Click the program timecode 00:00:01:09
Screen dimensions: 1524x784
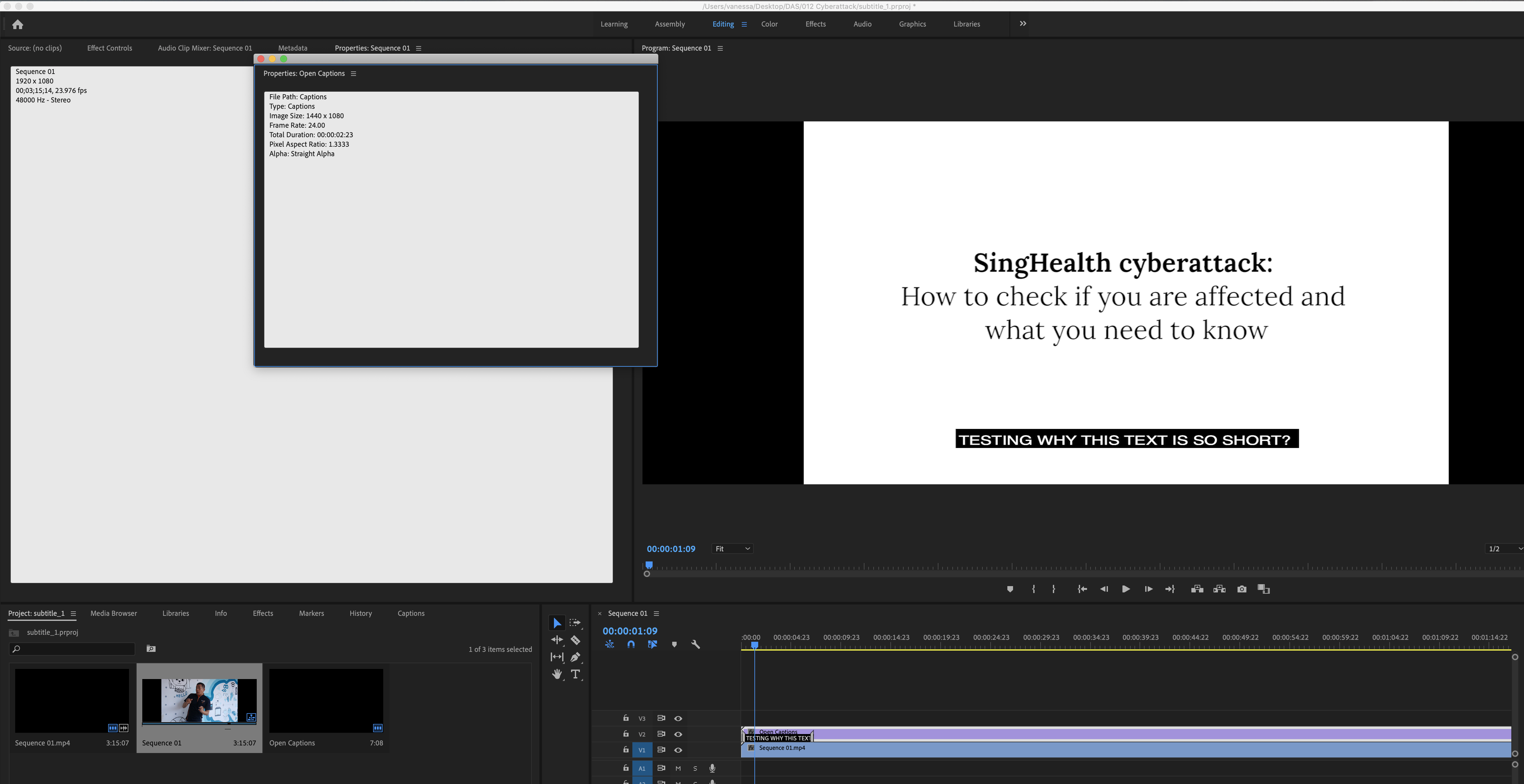point(670,549)
